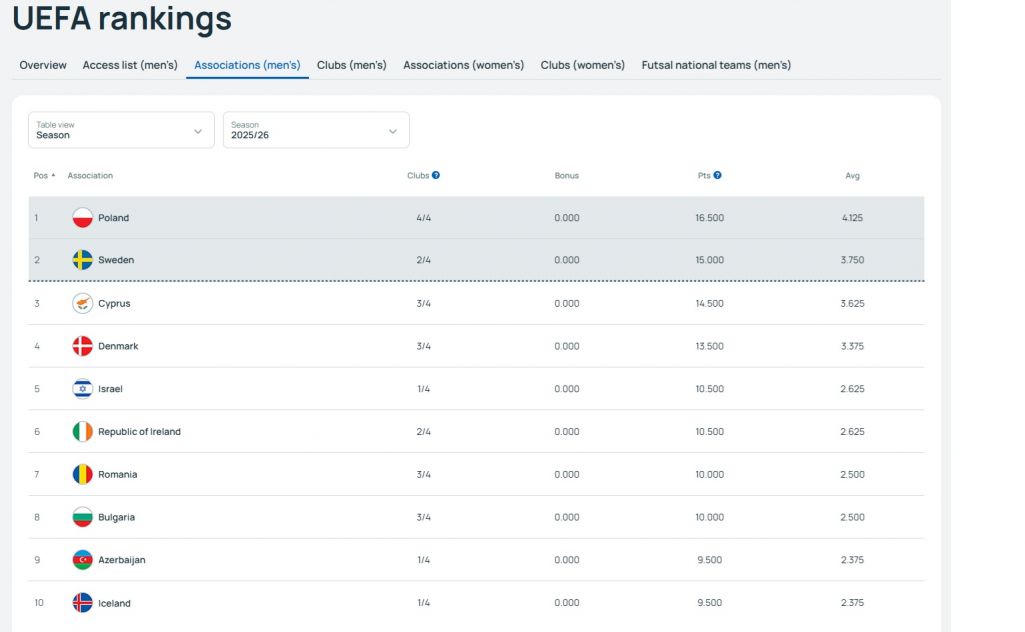Viewport: 1025px width, 632px height.
Task: Click Denmark's 3.375 average value
Action: pos(852,346)
